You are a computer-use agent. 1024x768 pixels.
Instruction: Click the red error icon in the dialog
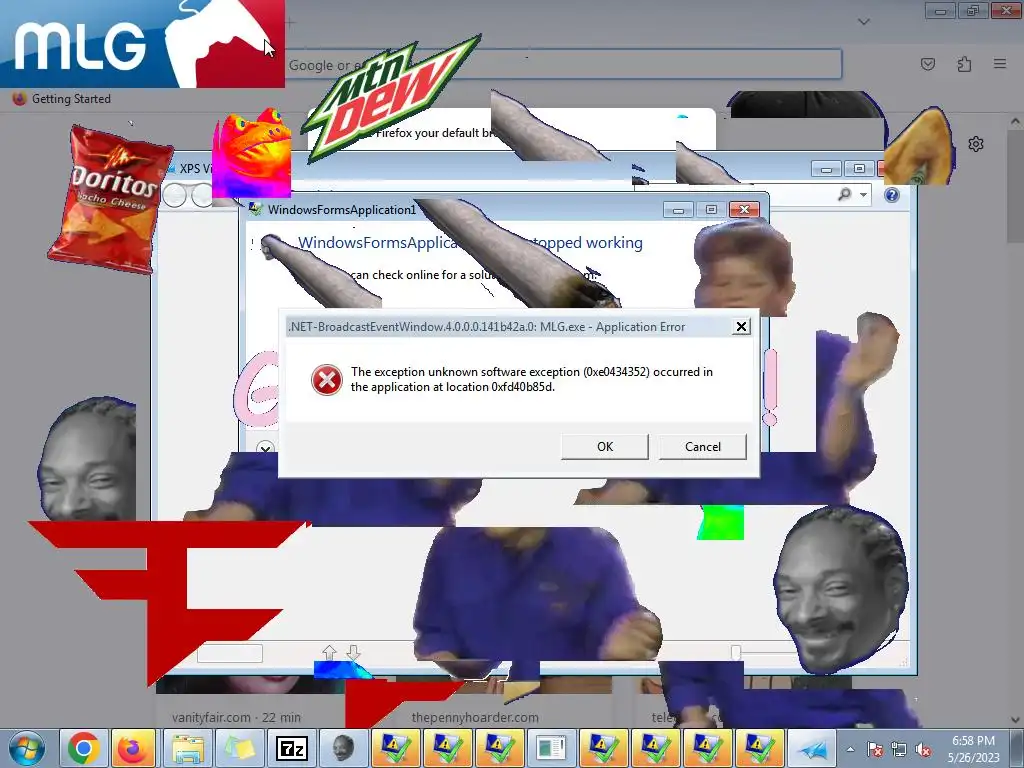(327, 379)
